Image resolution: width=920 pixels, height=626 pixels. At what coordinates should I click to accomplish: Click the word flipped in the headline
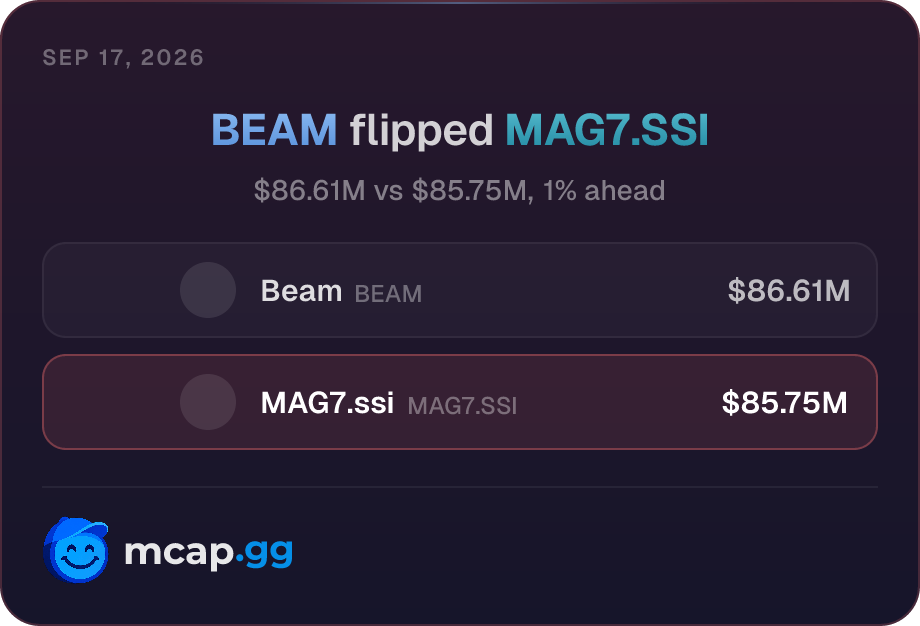coord(421,131)
